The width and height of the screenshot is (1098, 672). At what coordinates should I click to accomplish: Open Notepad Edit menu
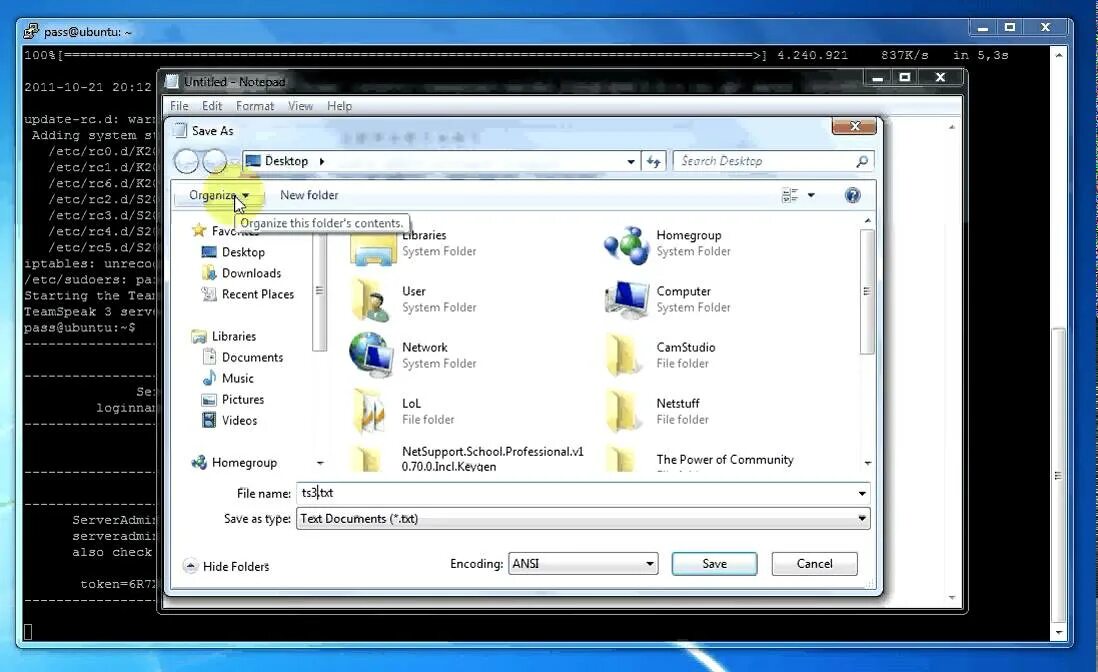tap(211, 106)
